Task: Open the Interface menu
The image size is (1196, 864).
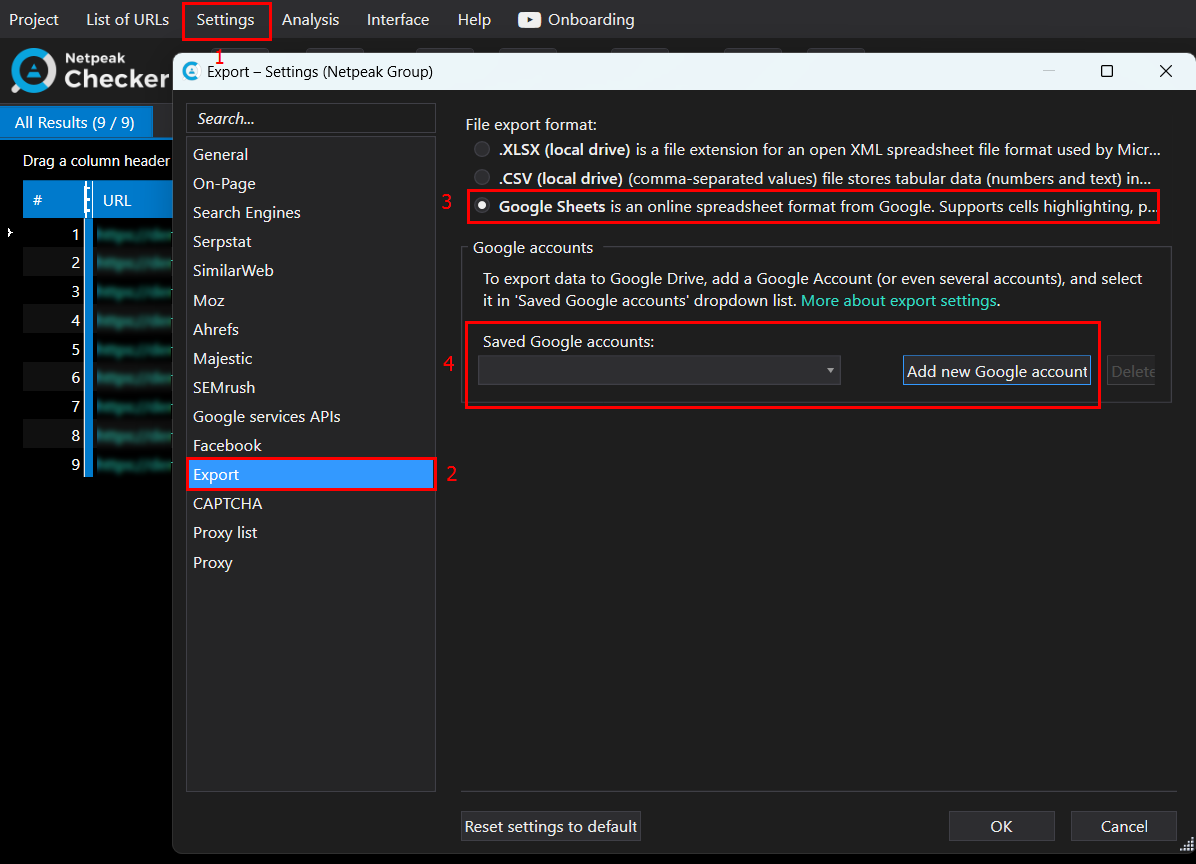Action: (398, 20)
